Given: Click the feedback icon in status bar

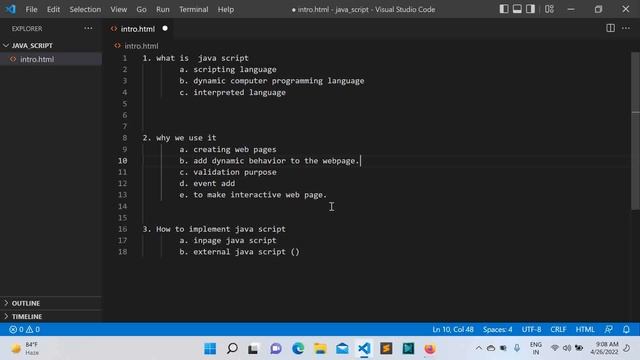Looking at the screenshot, I should point(609,329).
